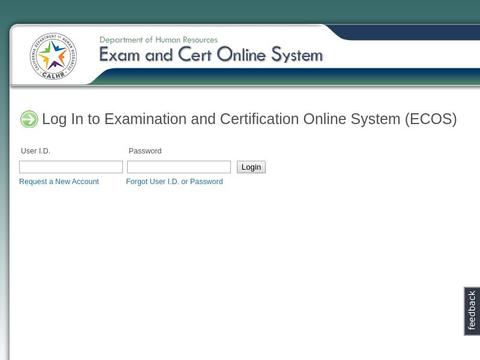The width and height of the screenshot is (480, 360).
Task: Focus the User I.D. input field
Action: pyautogui.click(x=71, y=167)
